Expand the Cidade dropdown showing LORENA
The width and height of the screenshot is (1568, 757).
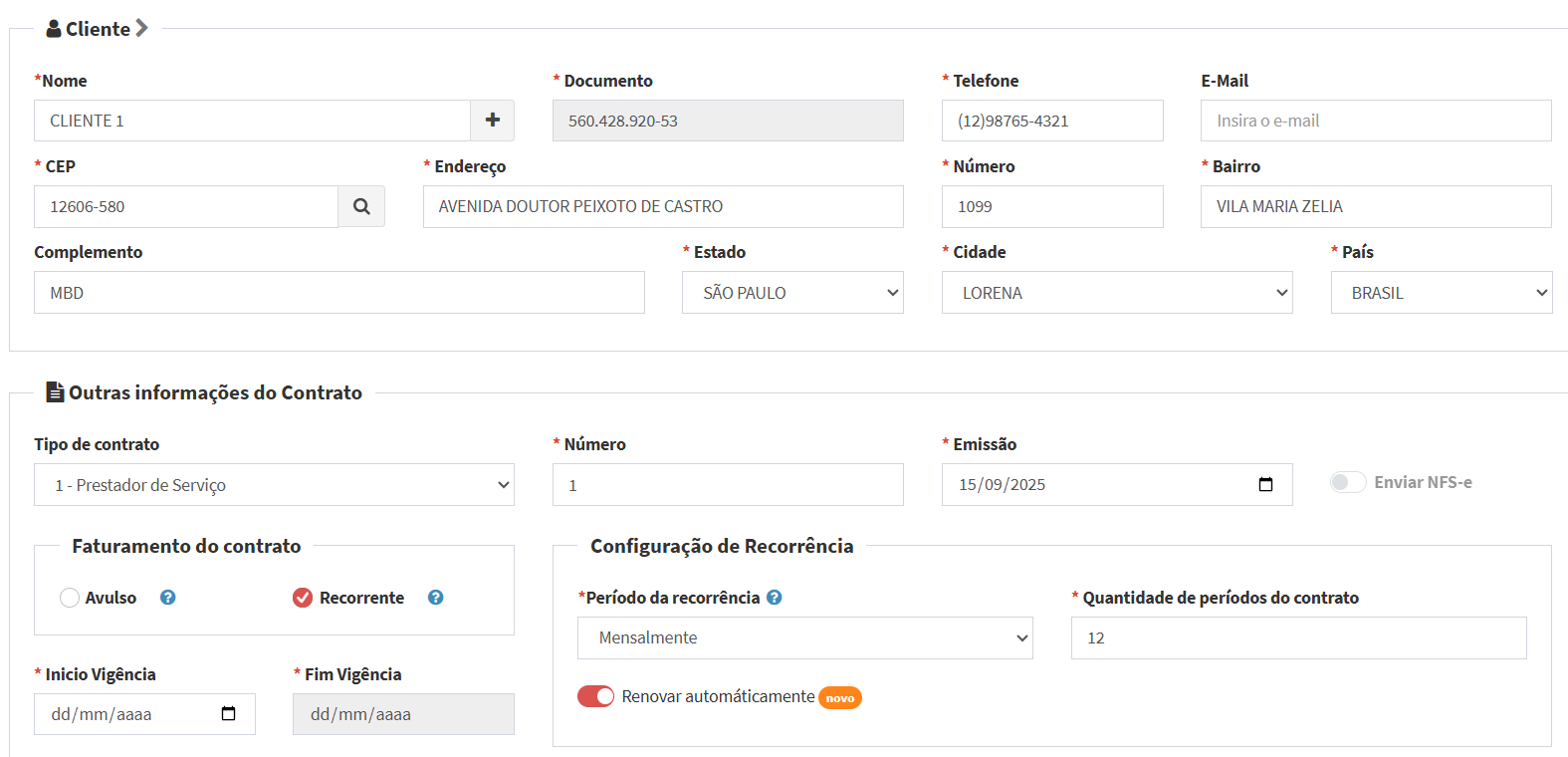point(1116,293)
